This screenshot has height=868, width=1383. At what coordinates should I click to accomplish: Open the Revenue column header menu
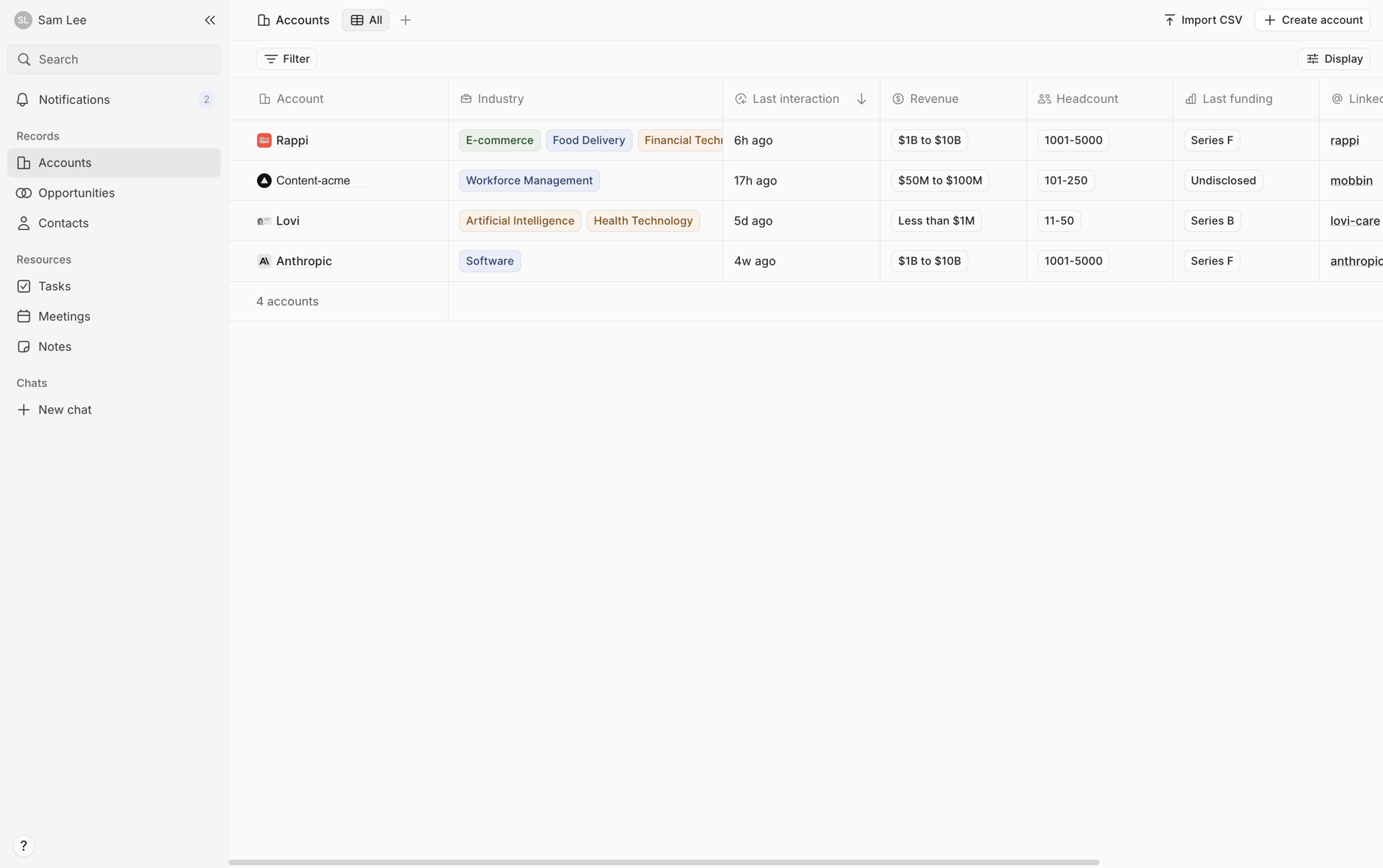[x=953, y=99]
